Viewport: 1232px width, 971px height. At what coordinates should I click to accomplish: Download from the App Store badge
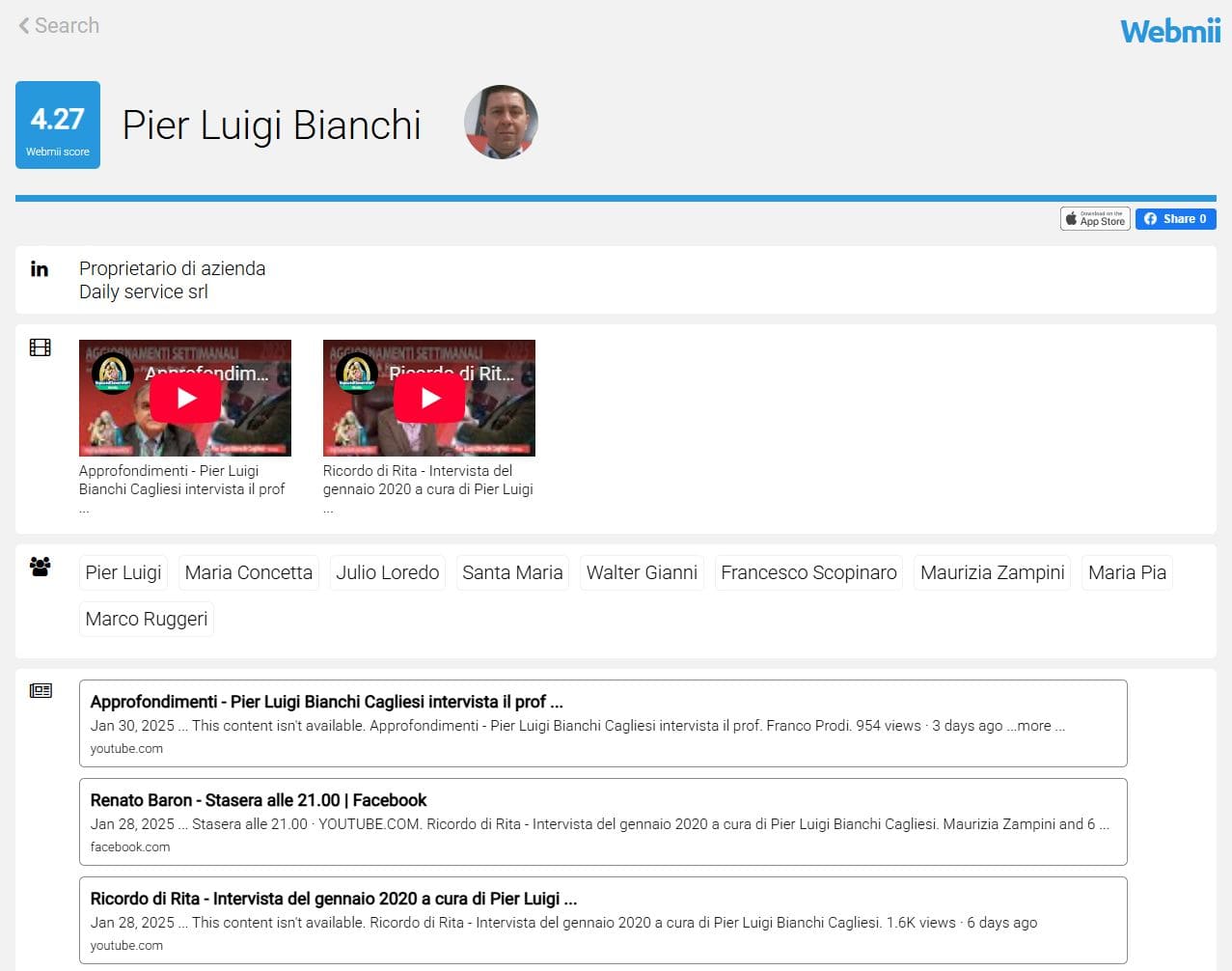1095,219
